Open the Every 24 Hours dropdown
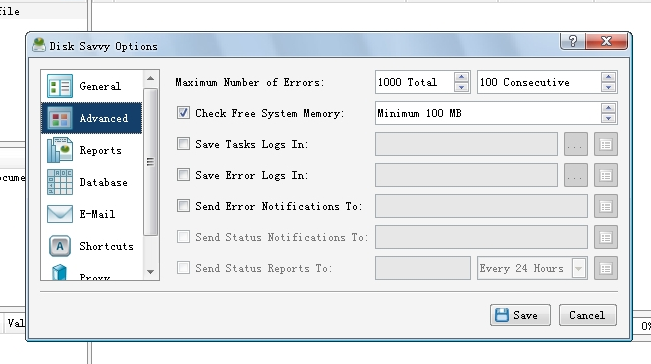Screen dimensions: 651x364 coord(579,268)
